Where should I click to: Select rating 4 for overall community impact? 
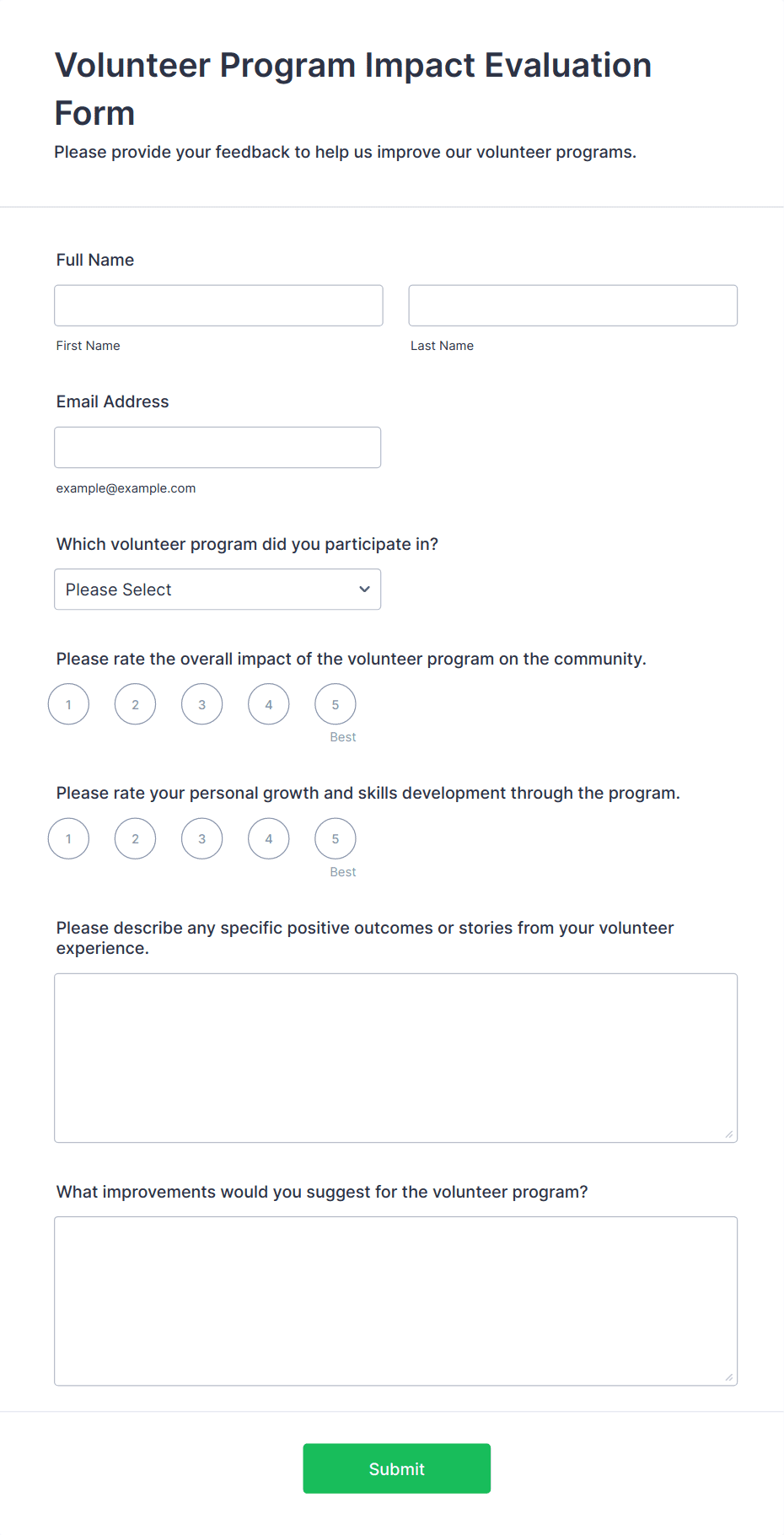268,703
